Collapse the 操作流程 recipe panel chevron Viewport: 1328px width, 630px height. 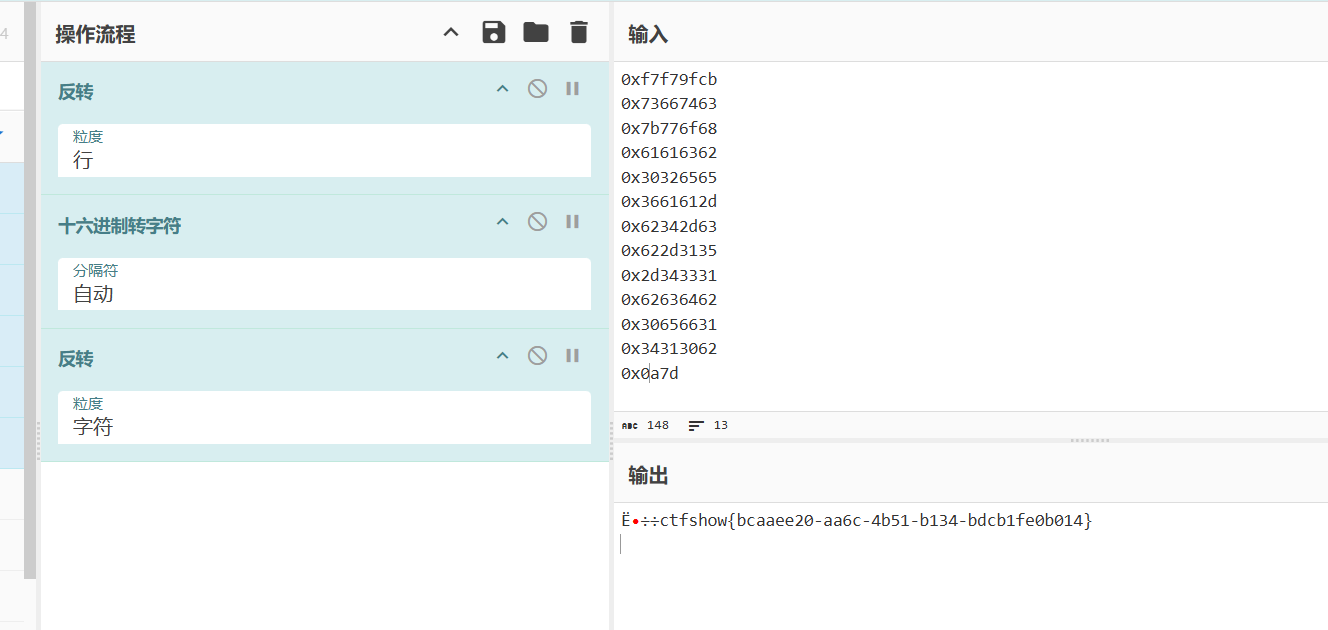click(x=451, y=33)
